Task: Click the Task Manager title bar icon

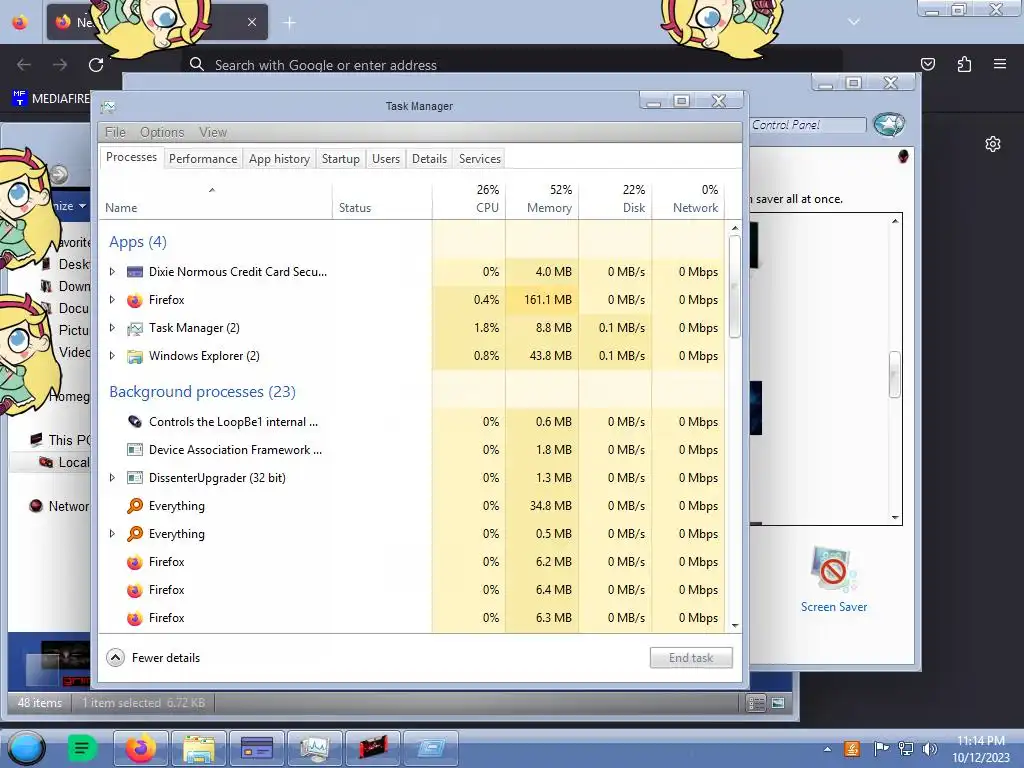Action: coord(108,106)
